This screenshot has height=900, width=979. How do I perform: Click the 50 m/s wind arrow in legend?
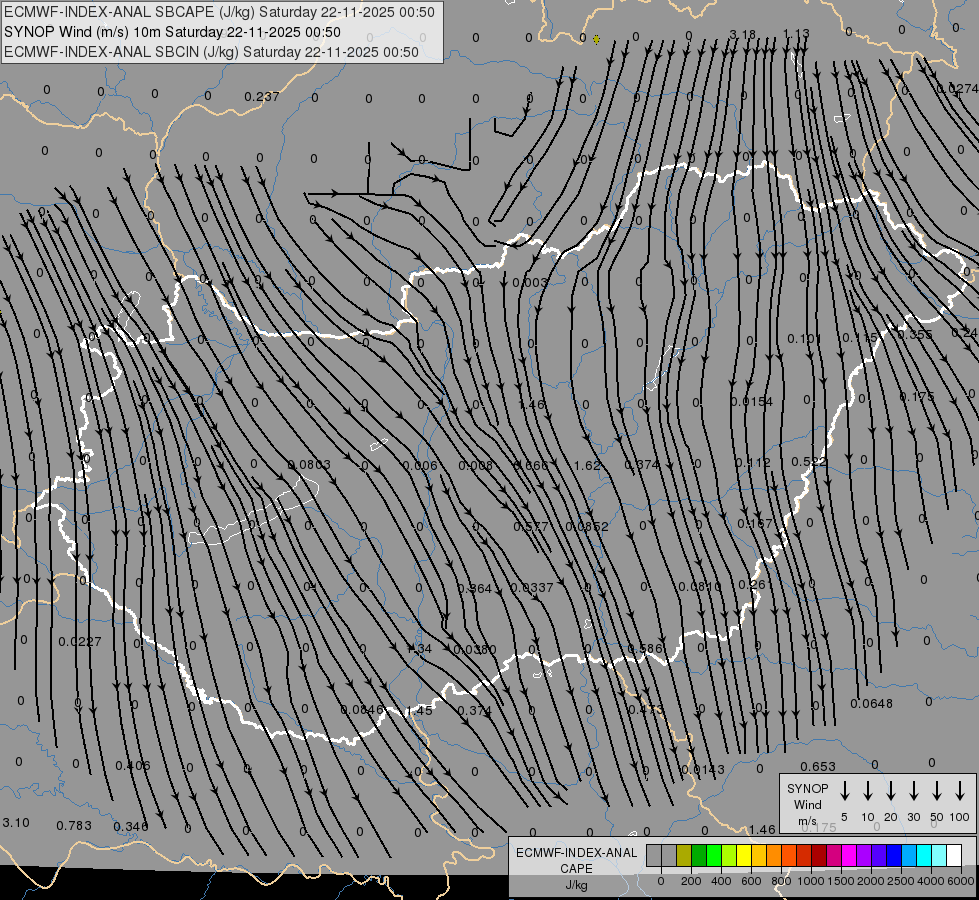pos(937,791)
